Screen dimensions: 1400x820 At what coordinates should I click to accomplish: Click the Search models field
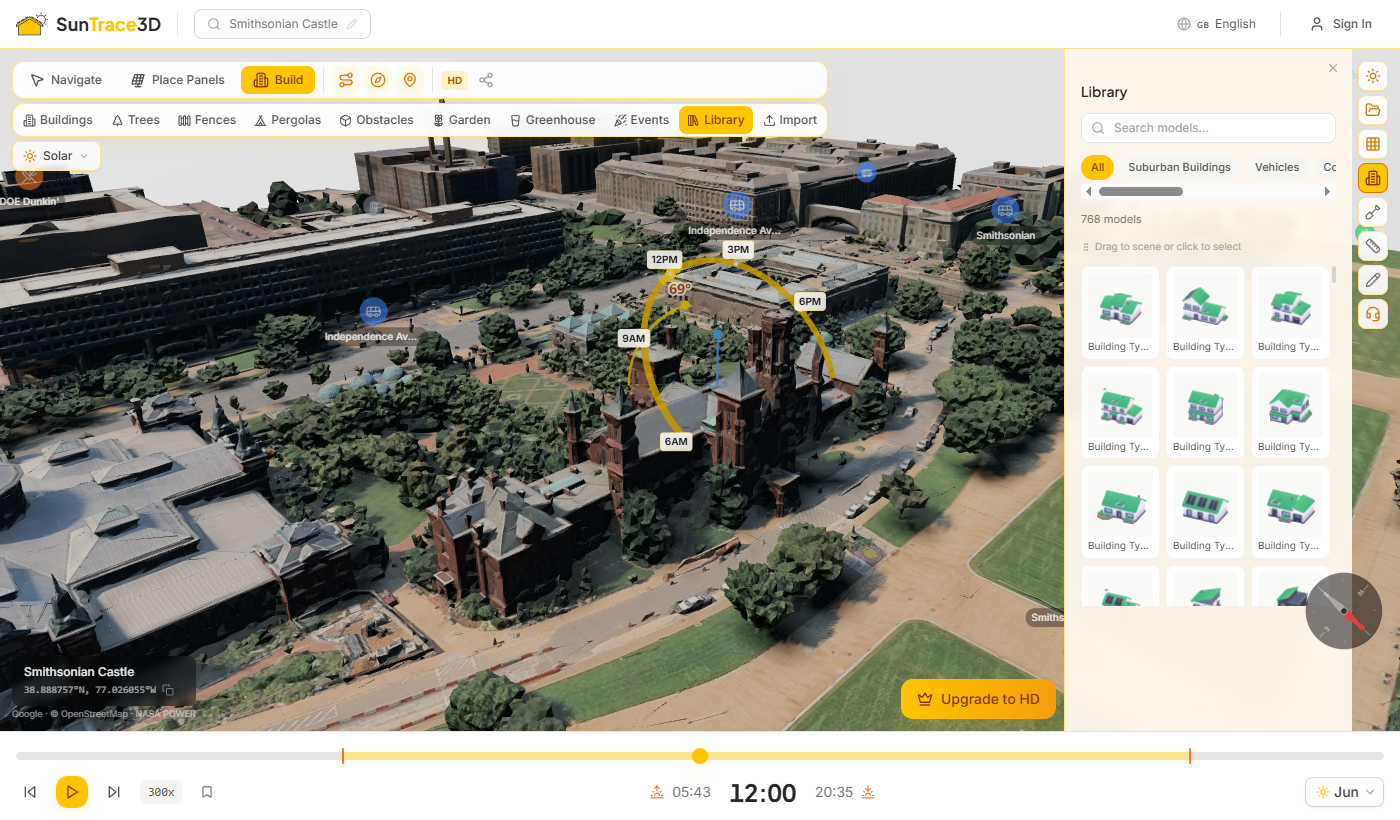1208,128
